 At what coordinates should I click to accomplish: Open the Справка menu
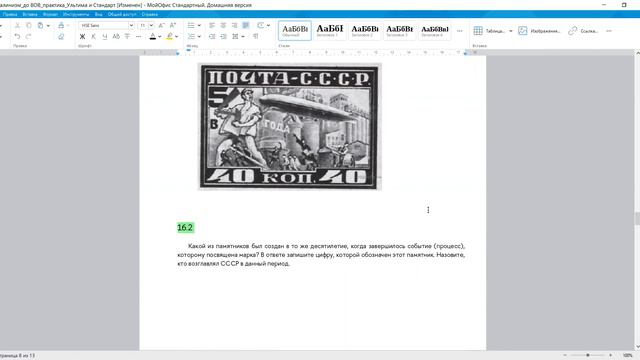pyautogui.click(x=149, y=14)
